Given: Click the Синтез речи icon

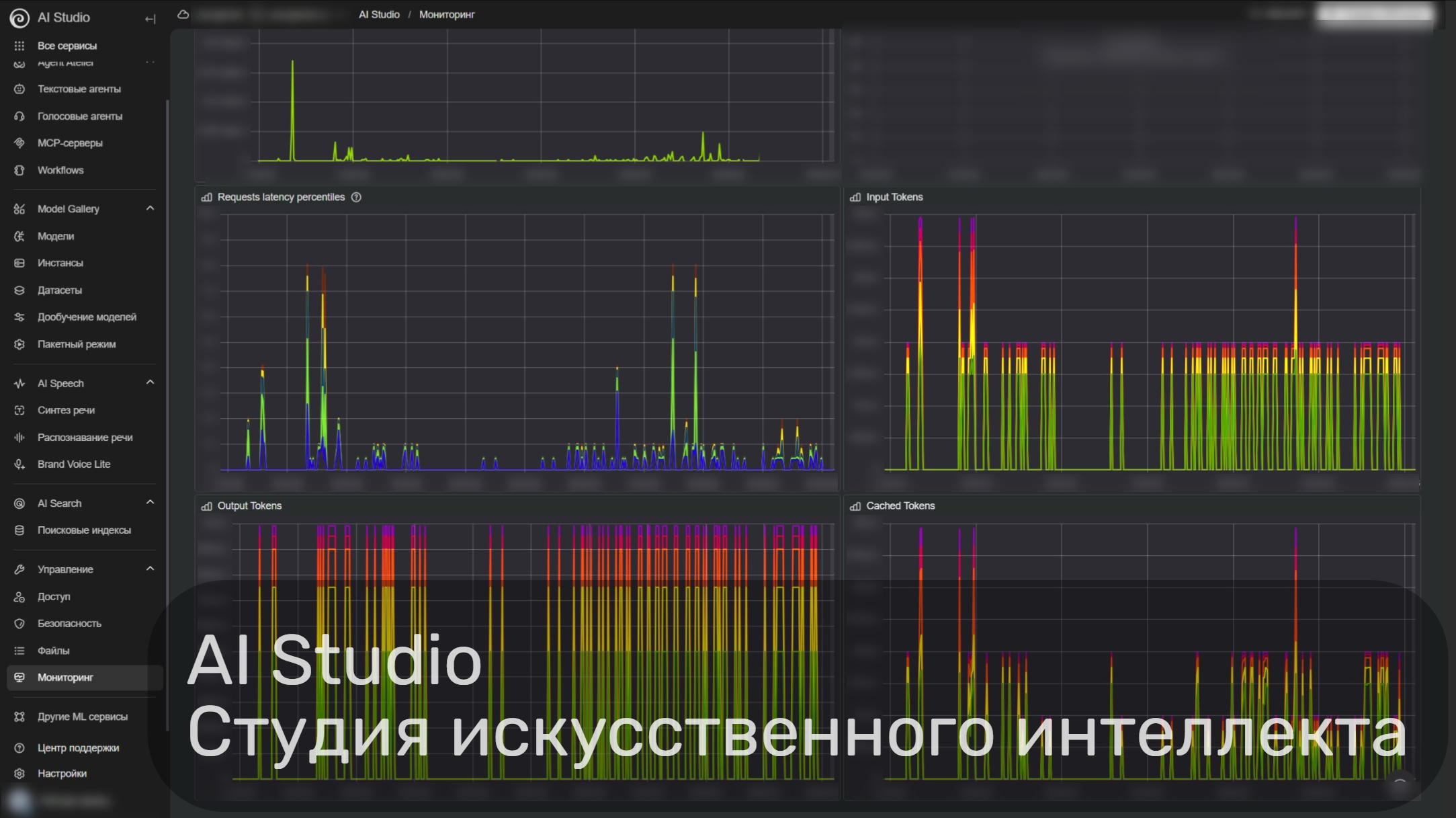Looking at the screenshot, I should tap(19, 410).
